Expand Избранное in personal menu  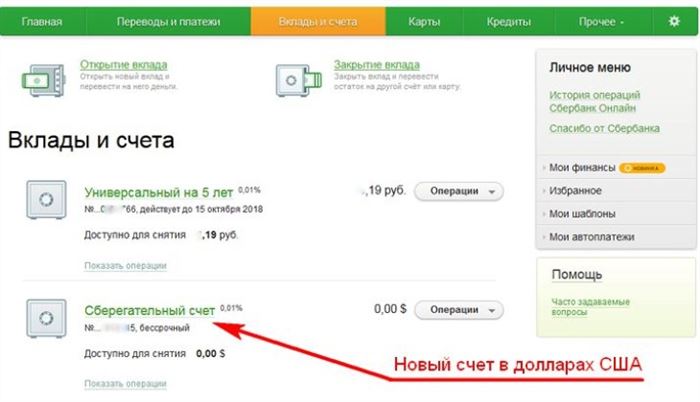tap(575, 191)
